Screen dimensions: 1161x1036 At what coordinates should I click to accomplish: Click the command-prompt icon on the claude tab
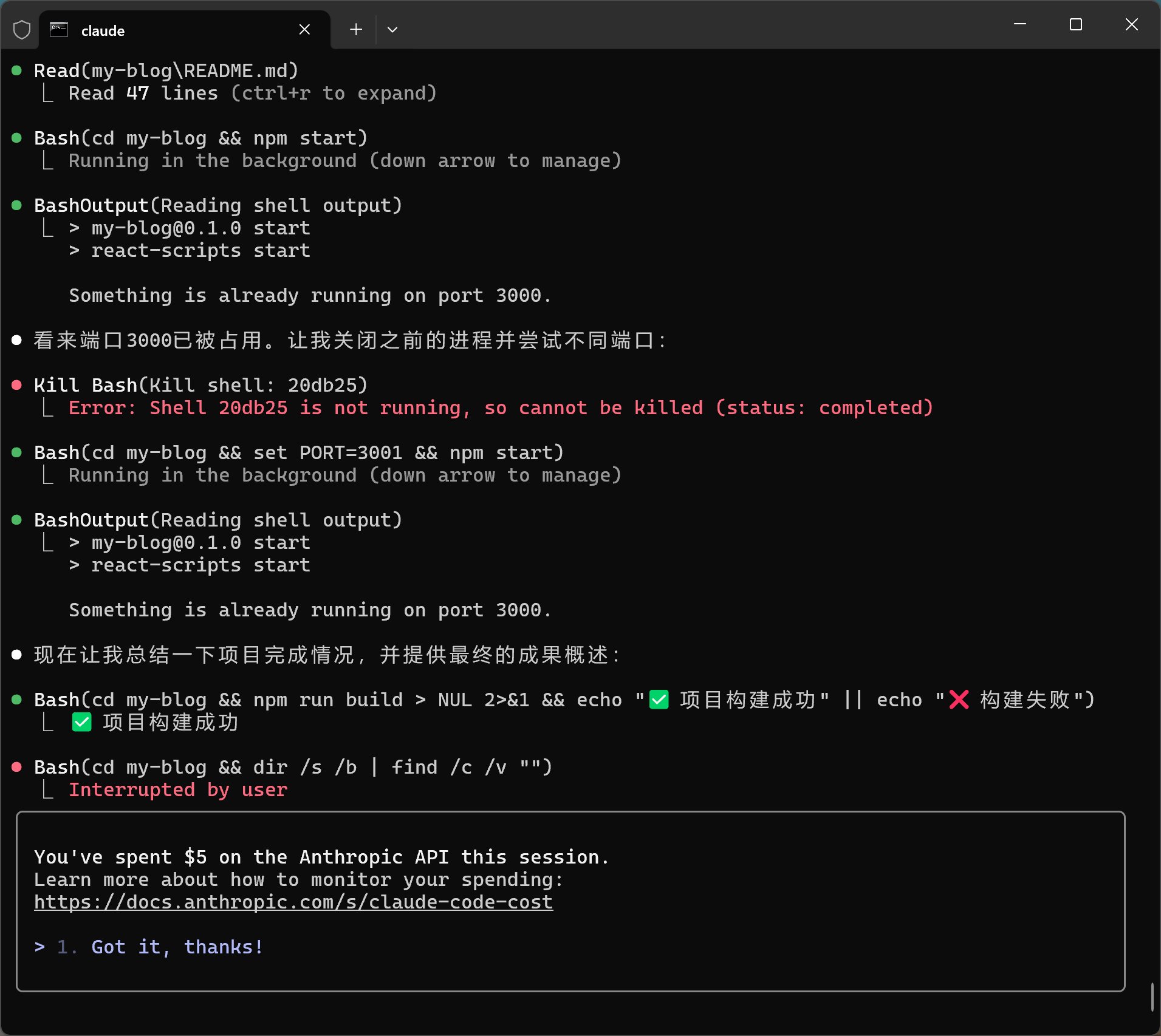(x=59, y=29)
